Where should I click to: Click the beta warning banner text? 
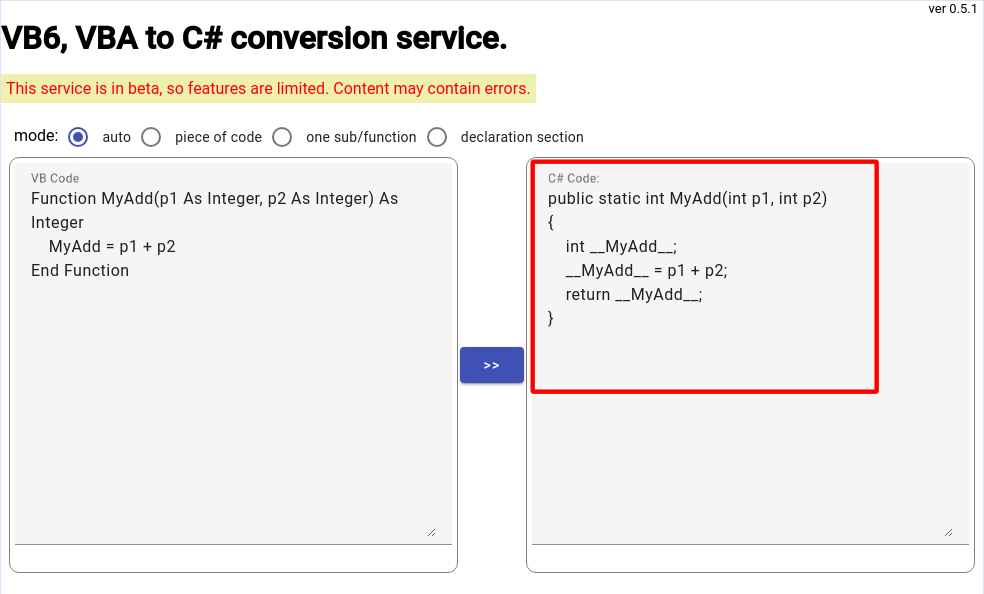(x=268, y=88)
